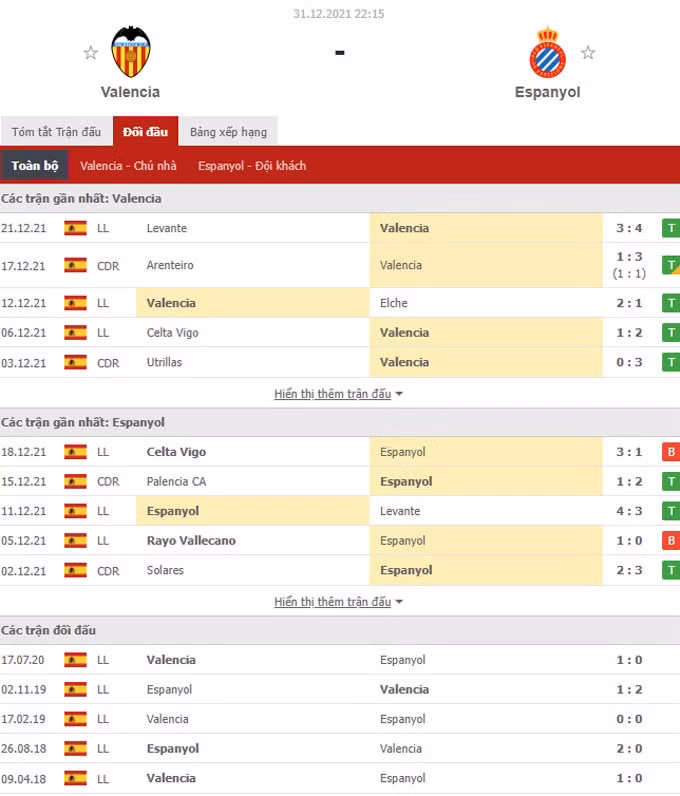The width and height of the screenshot is (680, 796).
Task: Switch to the Bảng xếp hạng tab
Action: (x=229, y=132)
